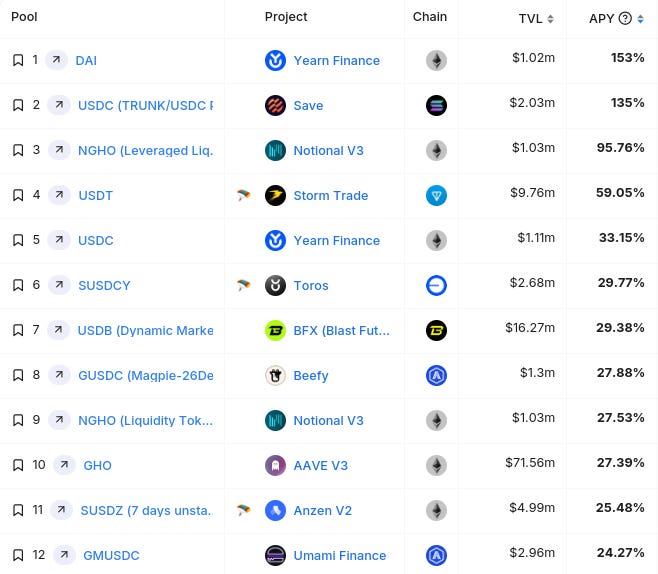Bookmark the SUSDZ (7 days unsta.. pool

18,510
